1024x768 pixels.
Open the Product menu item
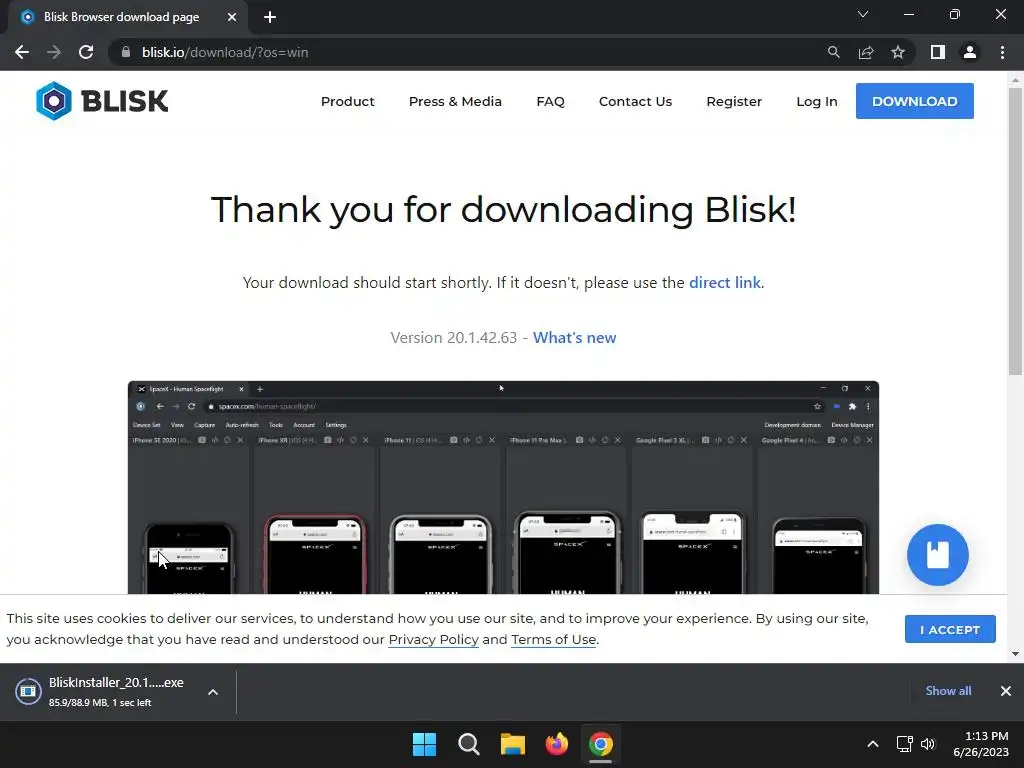tap(347, 101)
